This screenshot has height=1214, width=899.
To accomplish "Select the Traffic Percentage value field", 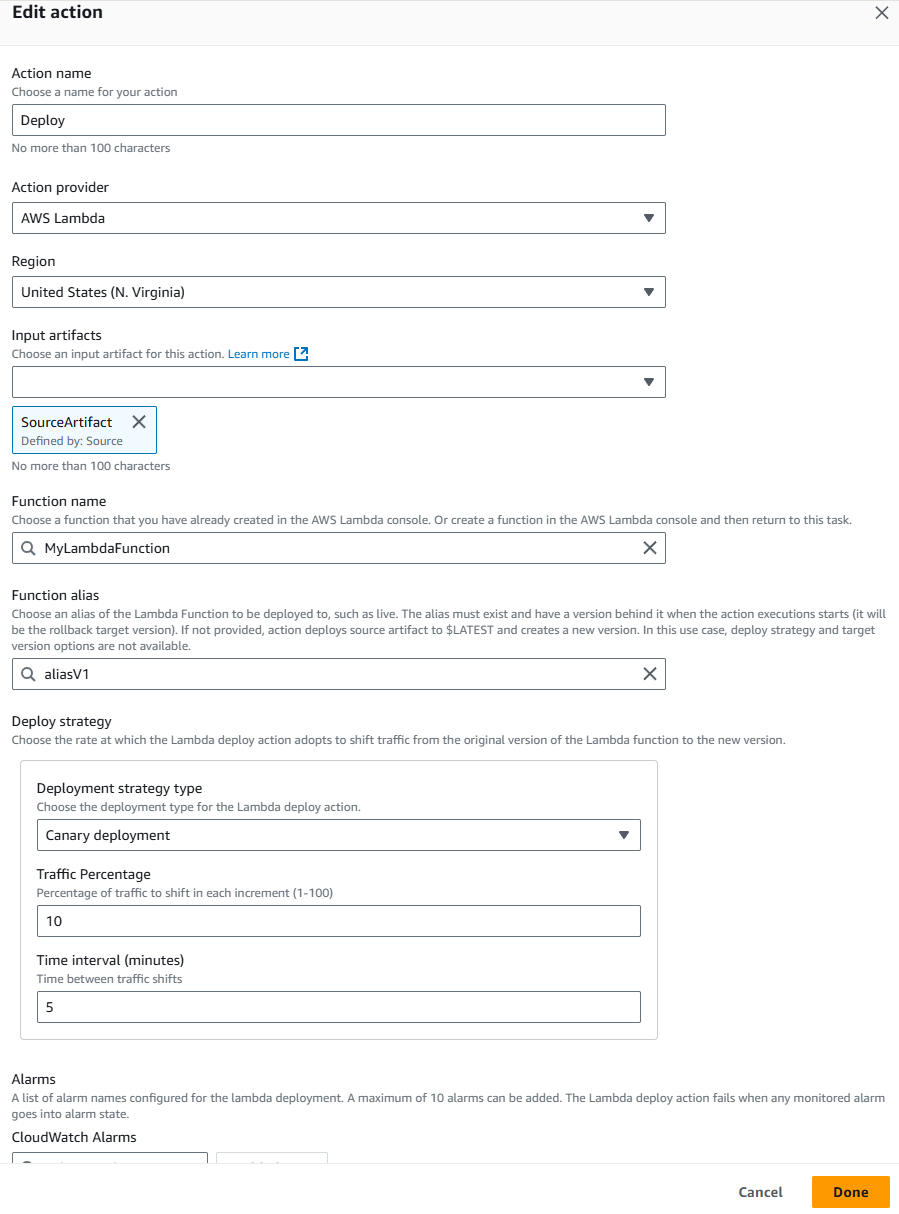I will (338, 921).
